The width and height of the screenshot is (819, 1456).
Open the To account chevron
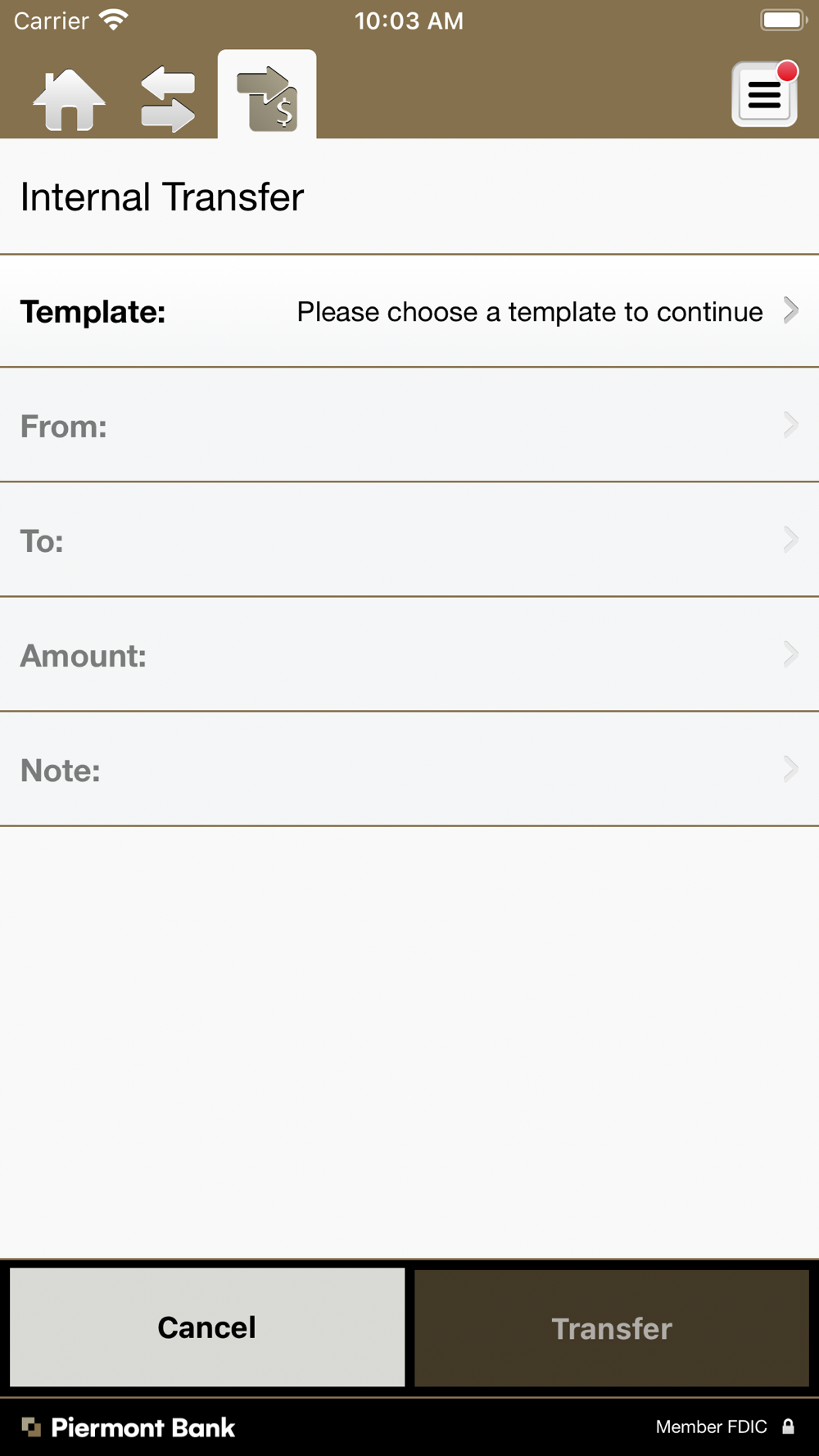coord(790,540)
